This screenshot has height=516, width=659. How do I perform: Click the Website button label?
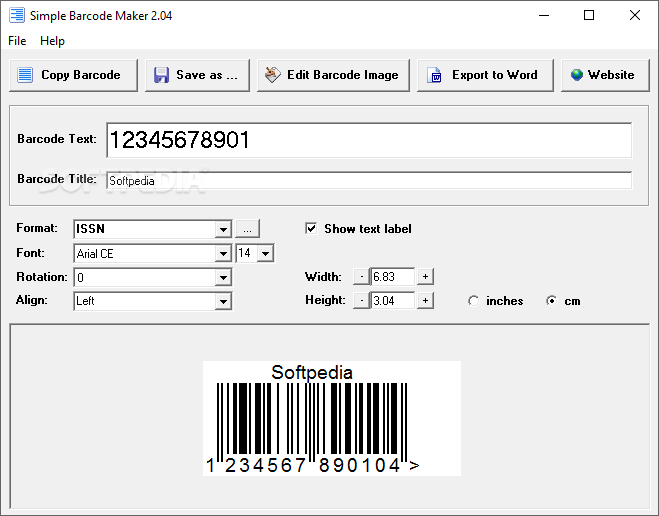point(611,75)
